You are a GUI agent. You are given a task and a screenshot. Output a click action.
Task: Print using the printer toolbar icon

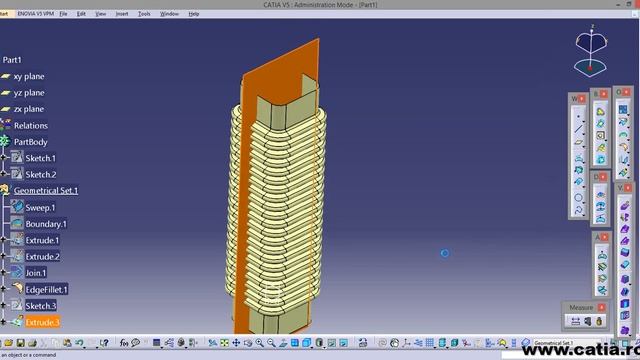[32, 343]
